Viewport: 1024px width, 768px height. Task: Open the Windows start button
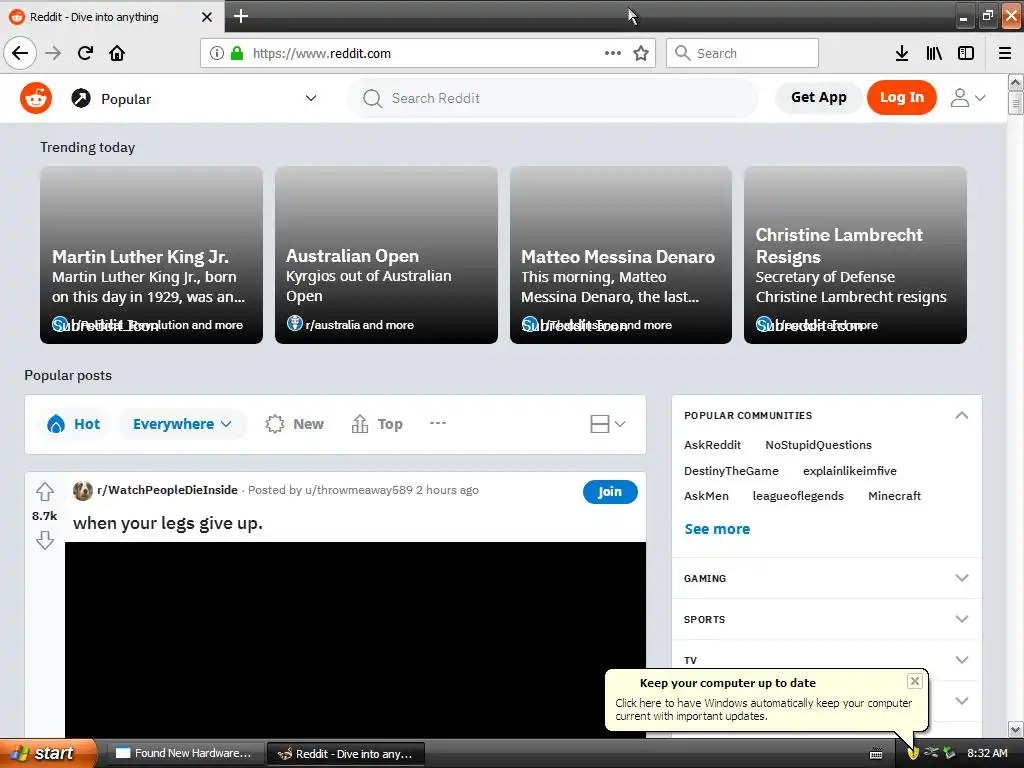click(48, 753)
